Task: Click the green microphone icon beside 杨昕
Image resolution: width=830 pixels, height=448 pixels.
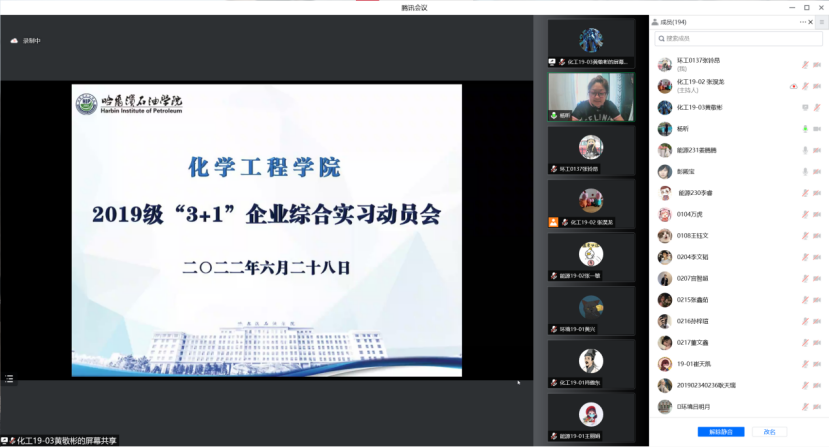Action: (804, 129)
